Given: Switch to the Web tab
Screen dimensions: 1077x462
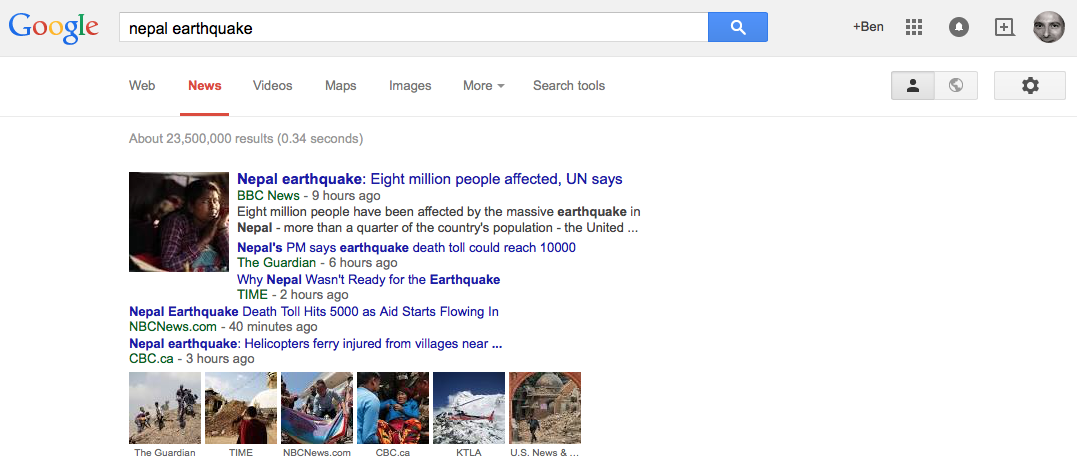Looking at the screenshot, I should point(142,86).
